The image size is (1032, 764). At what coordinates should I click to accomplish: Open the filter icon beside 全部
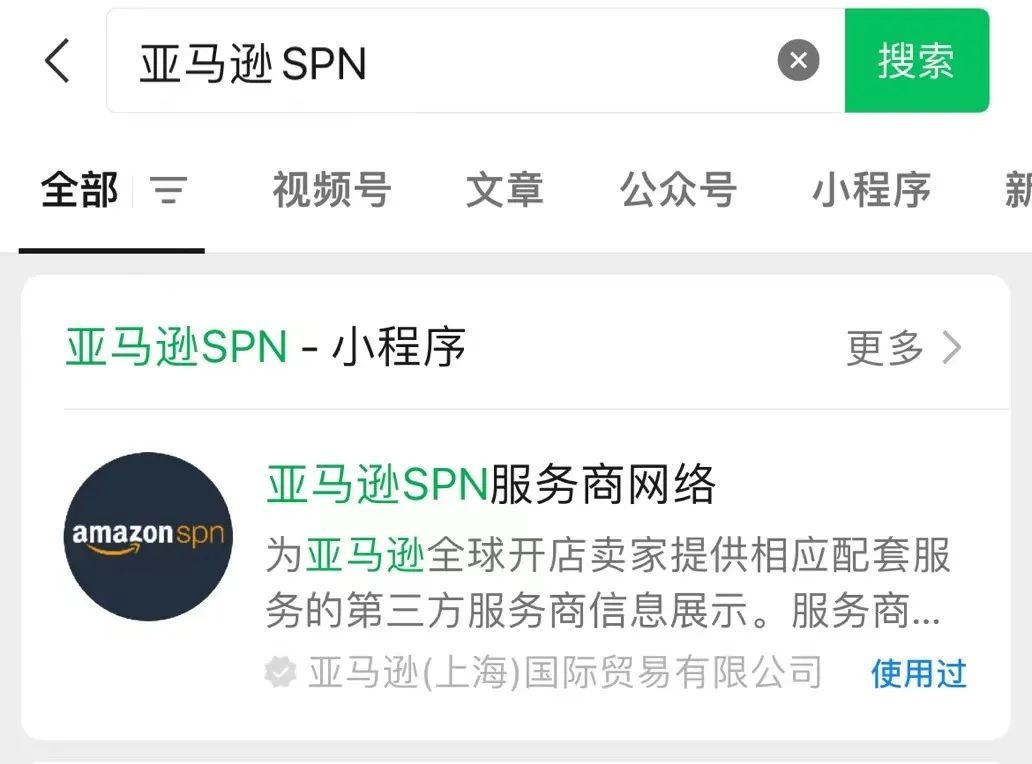168,190
